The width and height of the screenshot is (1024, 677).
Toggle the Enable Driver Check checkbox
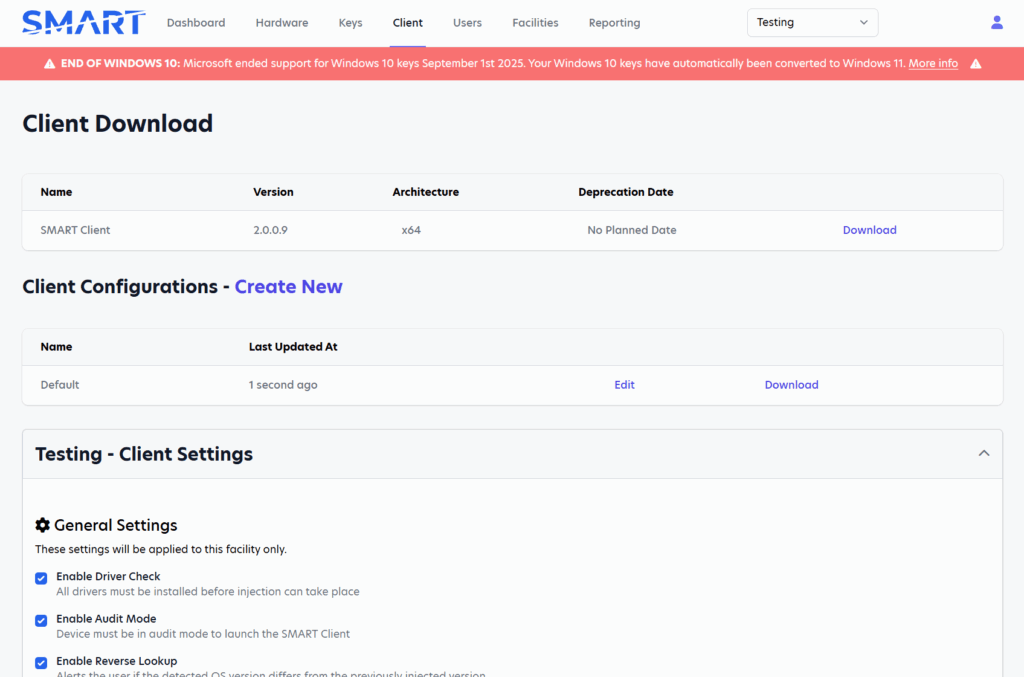click(x=41, y=578)
